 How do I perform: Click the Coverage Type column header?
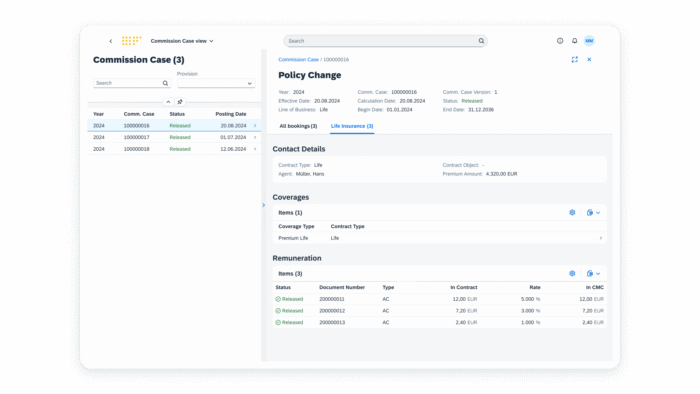296,227
